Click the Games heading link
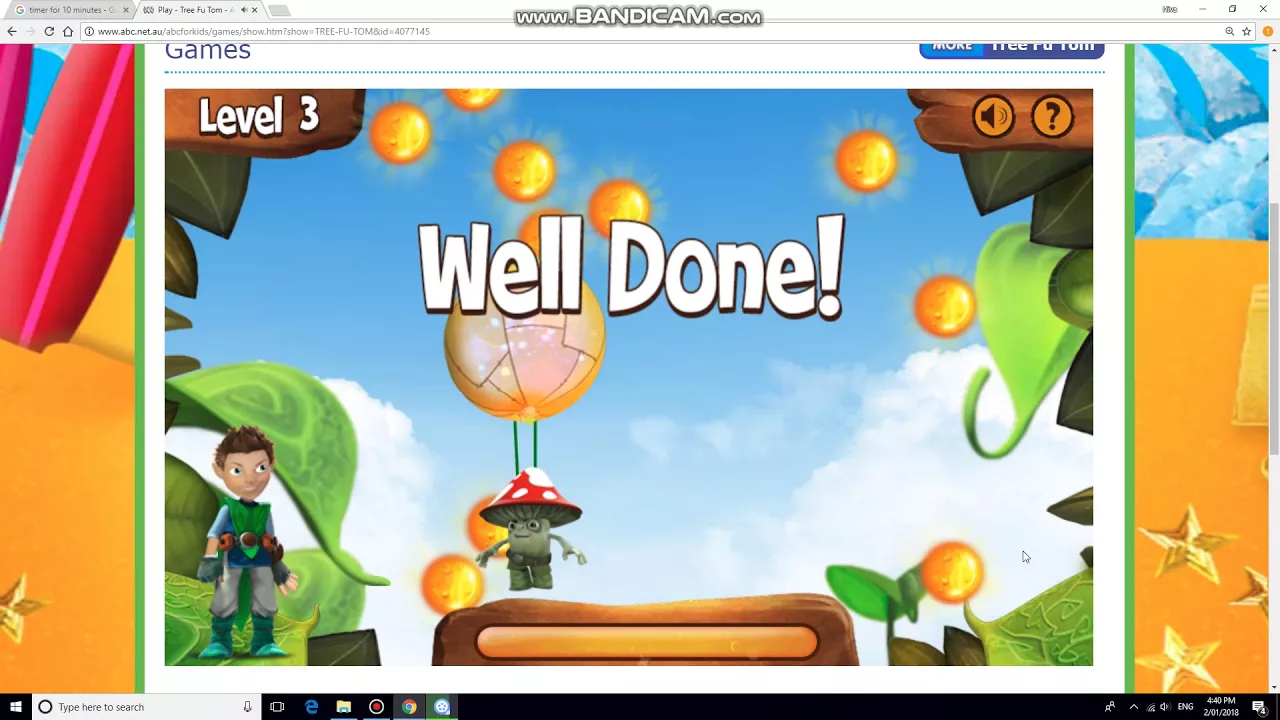Viewport: 1280px width, 720px height. click(207, 50)
